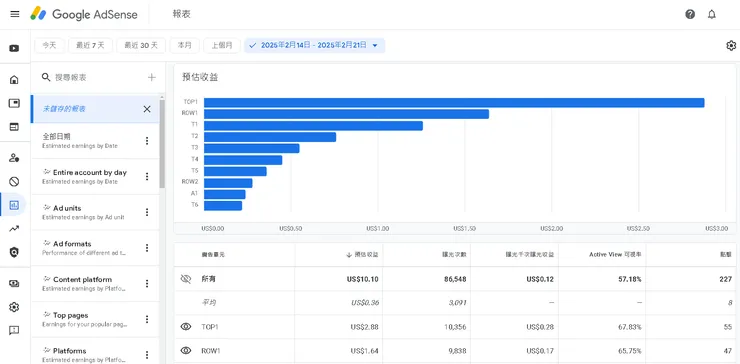Open the Feedback sidebar icon

(x=14, y=330)
